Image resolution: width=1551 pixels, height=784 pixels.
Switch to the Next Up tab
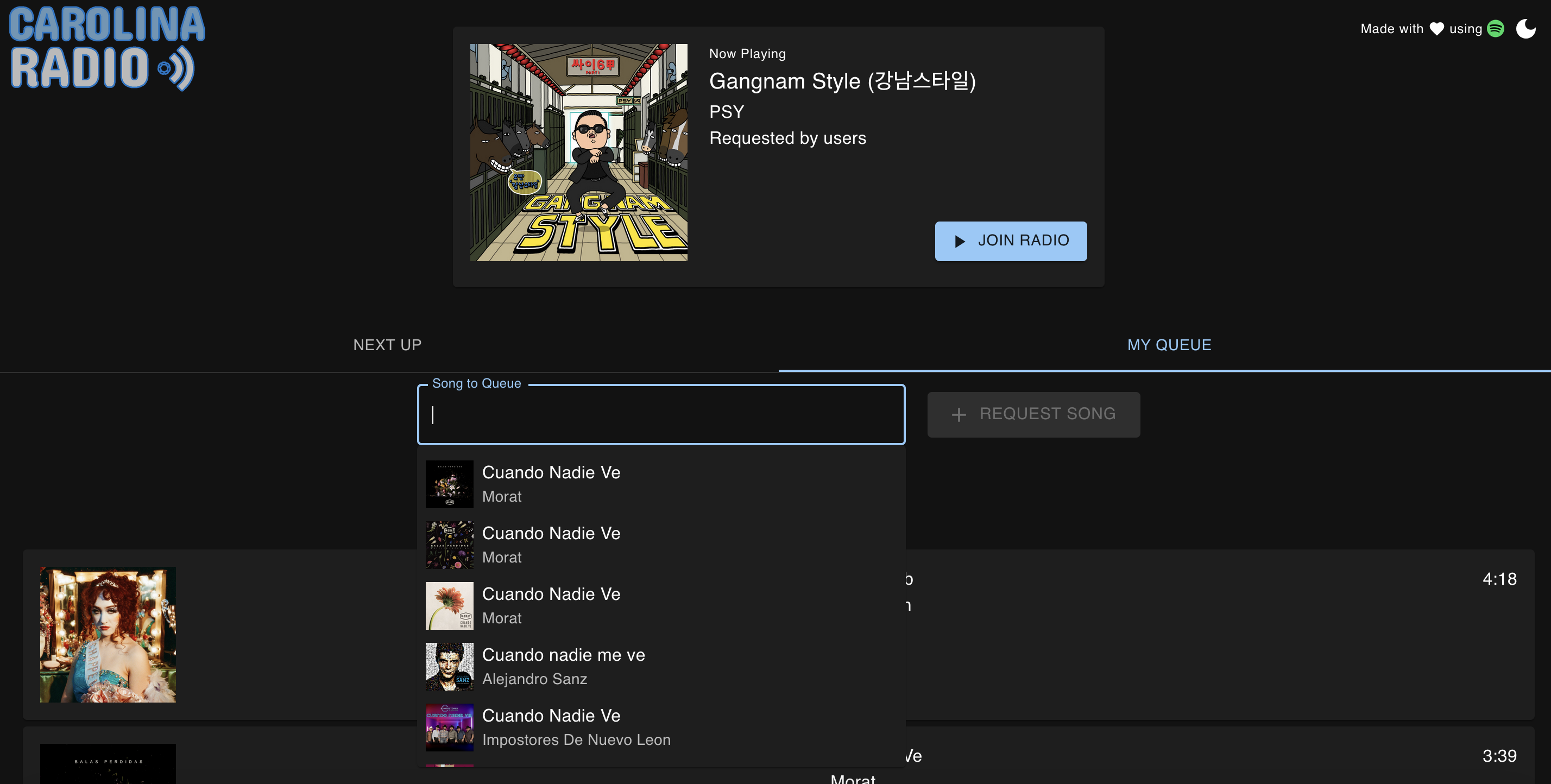(x=387, y=344)
